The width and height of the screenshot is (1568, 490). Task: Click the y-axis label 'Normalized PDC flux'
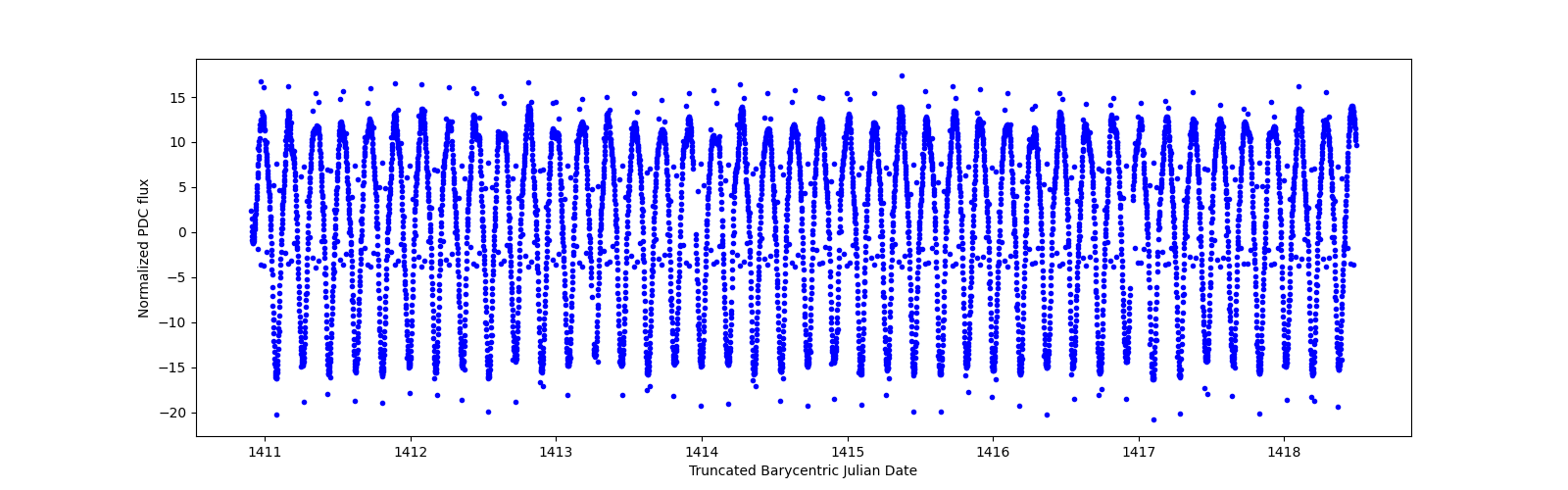[x=144, y=248]
